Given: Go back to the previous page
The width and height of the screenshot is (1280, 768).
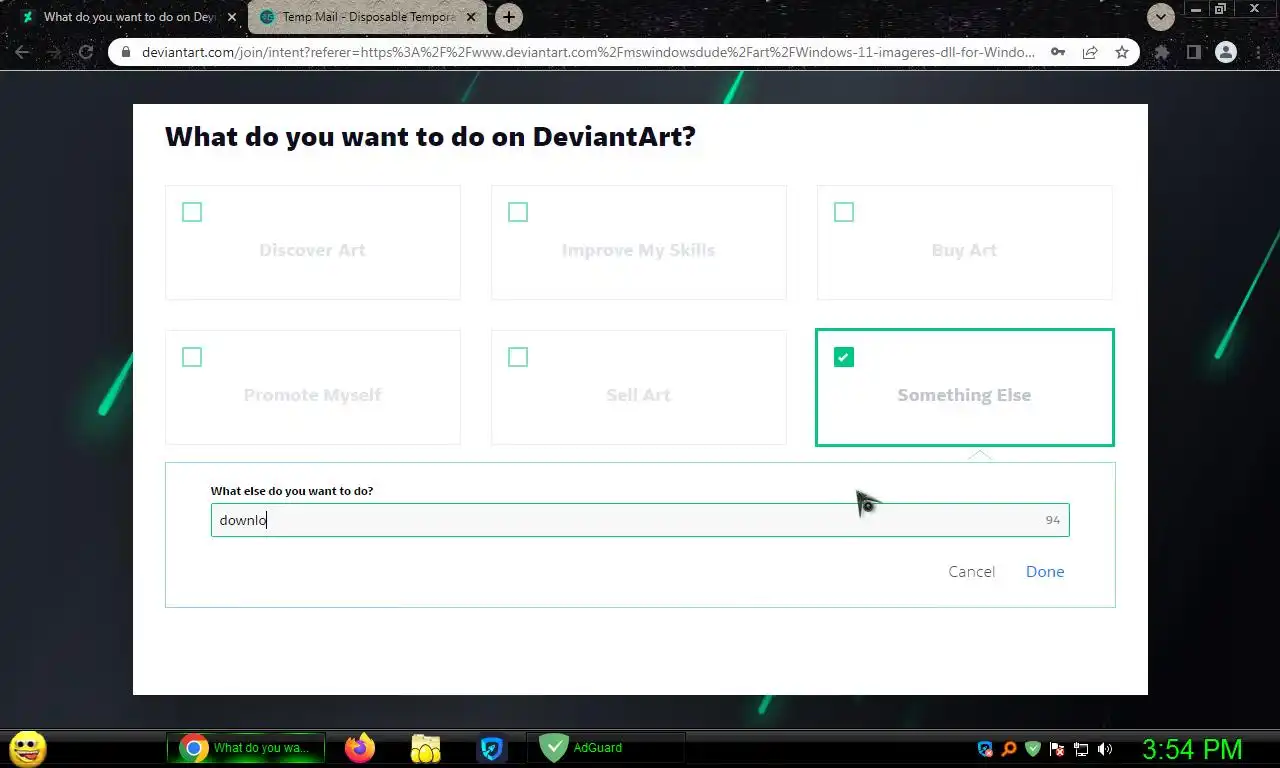Looking at the screenshot, I should click(22, 52).
